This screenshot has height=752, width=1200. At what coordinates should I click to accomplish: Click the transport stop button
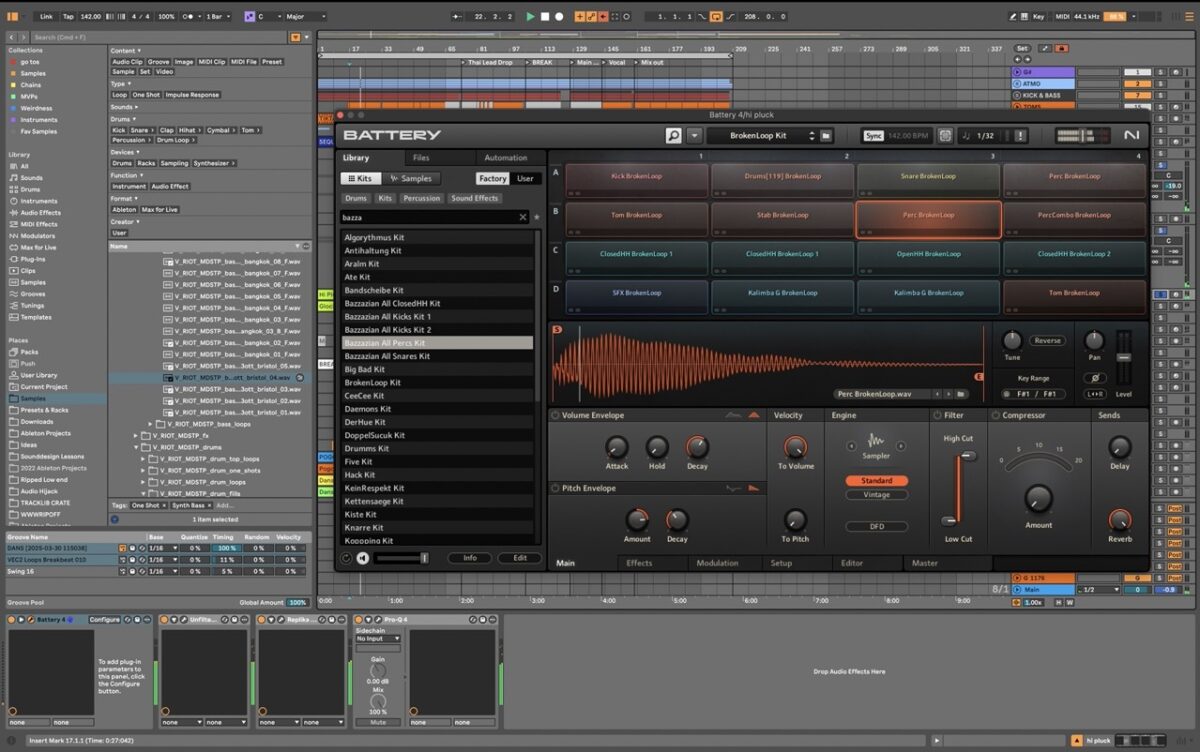pos(545,17)
